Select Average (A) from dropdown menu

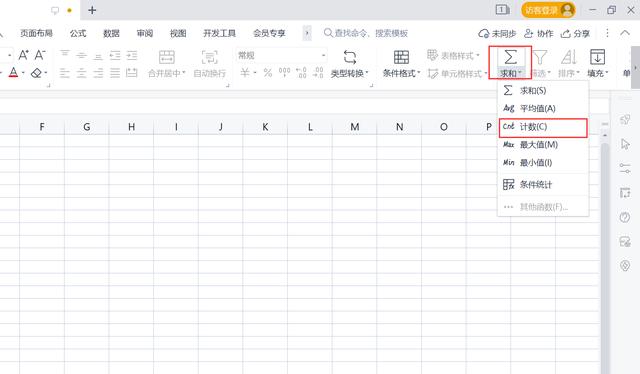(x=543, y=109)
